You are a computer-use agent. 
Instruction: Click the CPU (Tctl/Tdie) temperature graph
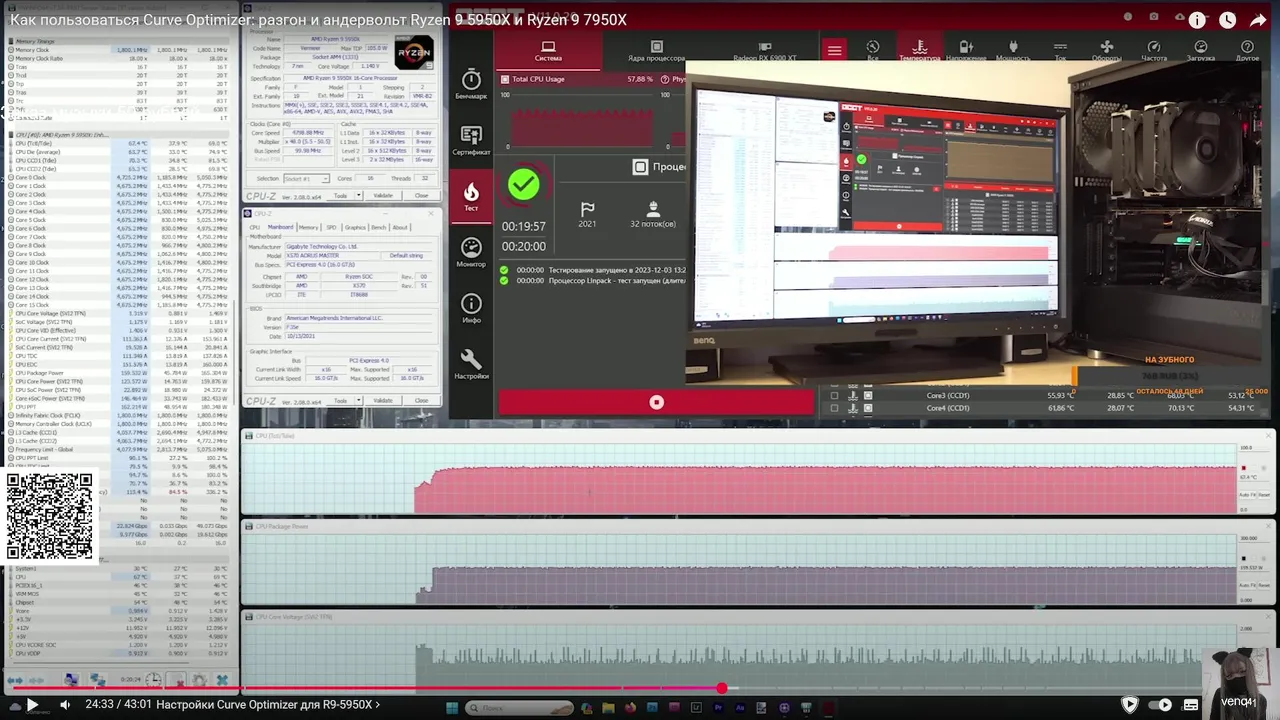coord(740,478)
